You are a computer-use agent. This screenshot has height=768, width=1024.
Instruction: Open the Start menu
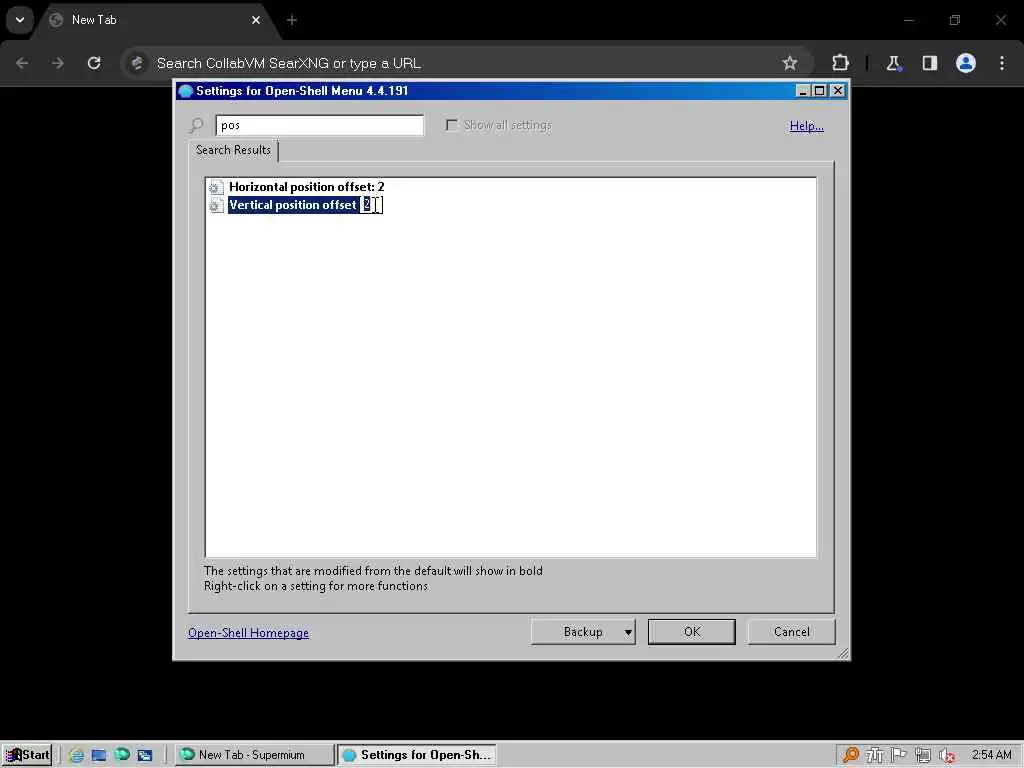click(x=27, y=755)
